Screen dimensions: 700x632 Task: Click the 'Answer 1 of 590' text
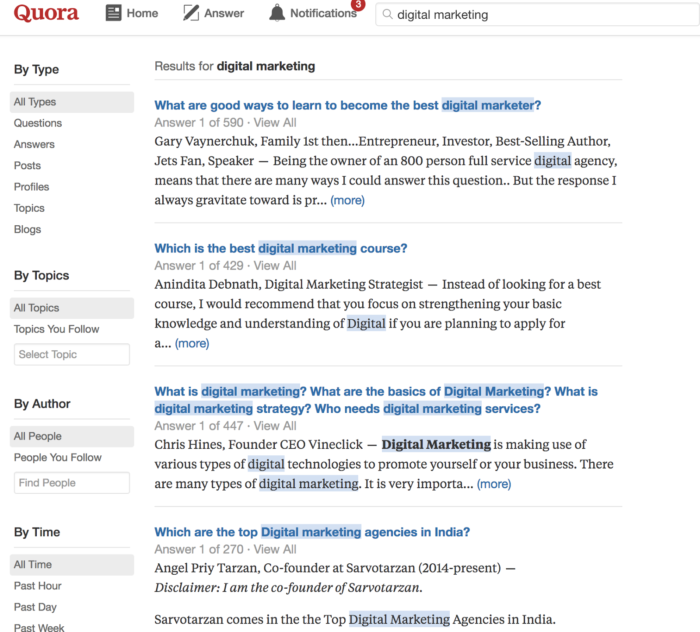coord(199,123)
